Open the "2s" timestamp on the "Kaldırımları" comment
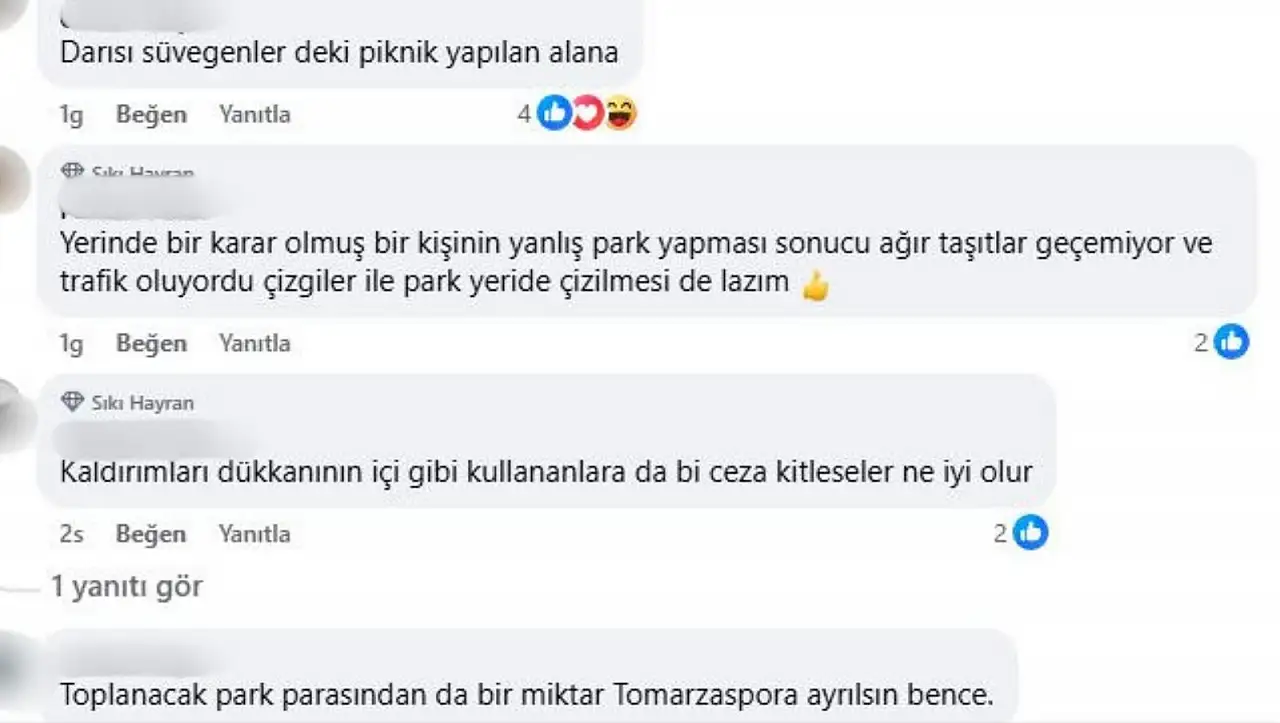Image resolution: width=1280 pixels, height=723 pixels. [71, 534]
